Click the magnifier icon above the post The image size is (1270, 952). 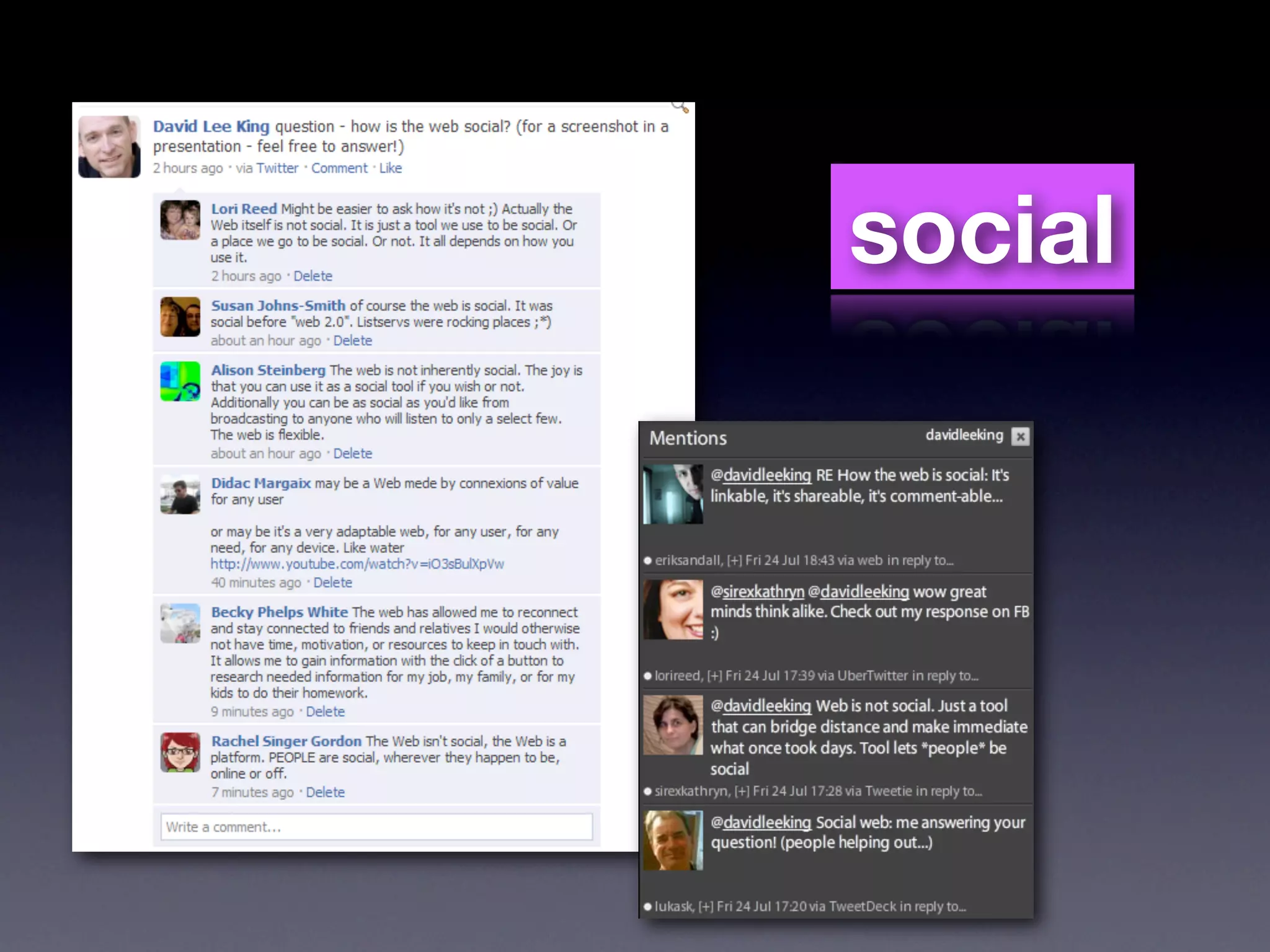click(680, 107)
